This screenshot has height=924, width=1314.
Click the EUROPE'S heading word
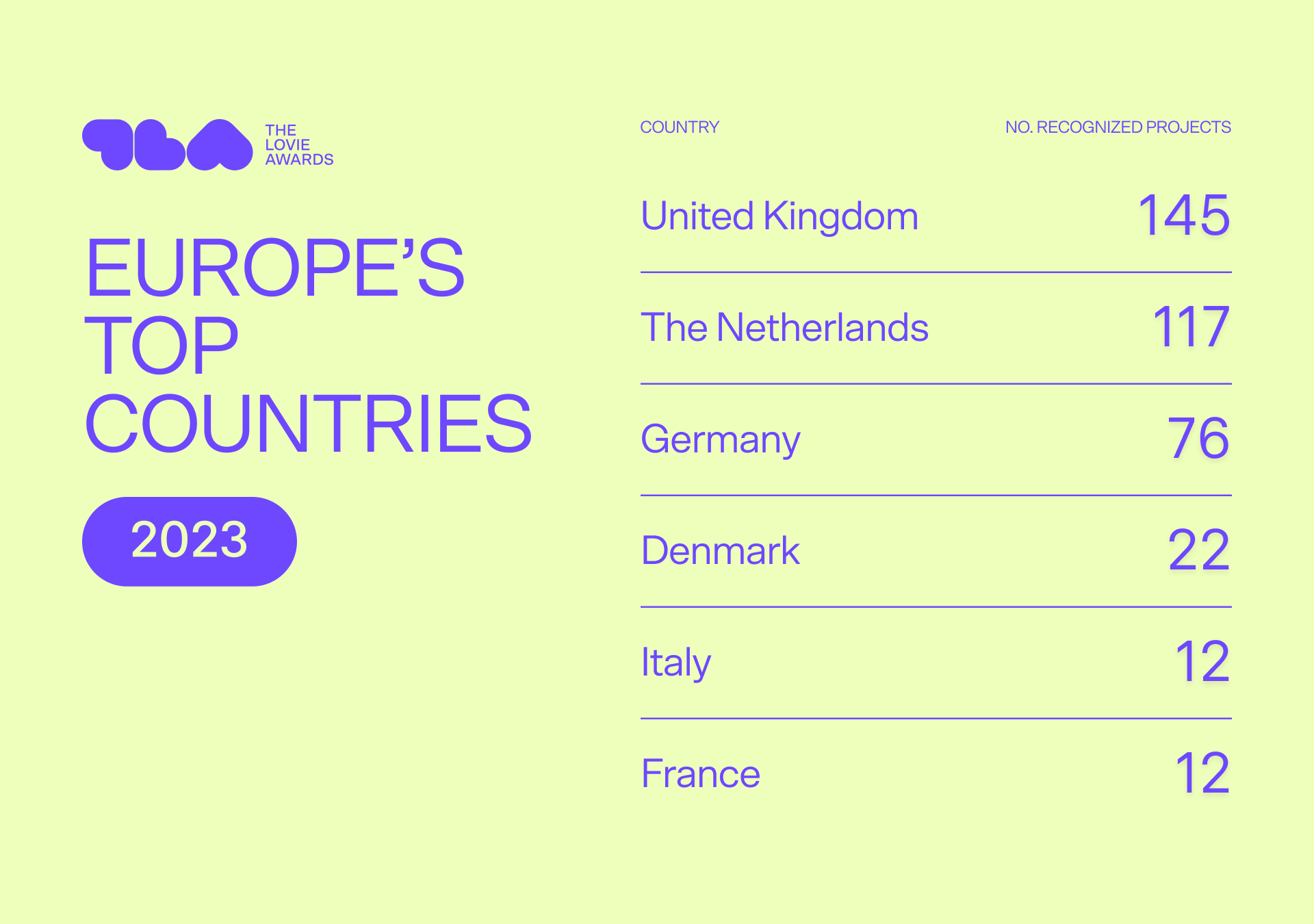(x=275, y=268)
